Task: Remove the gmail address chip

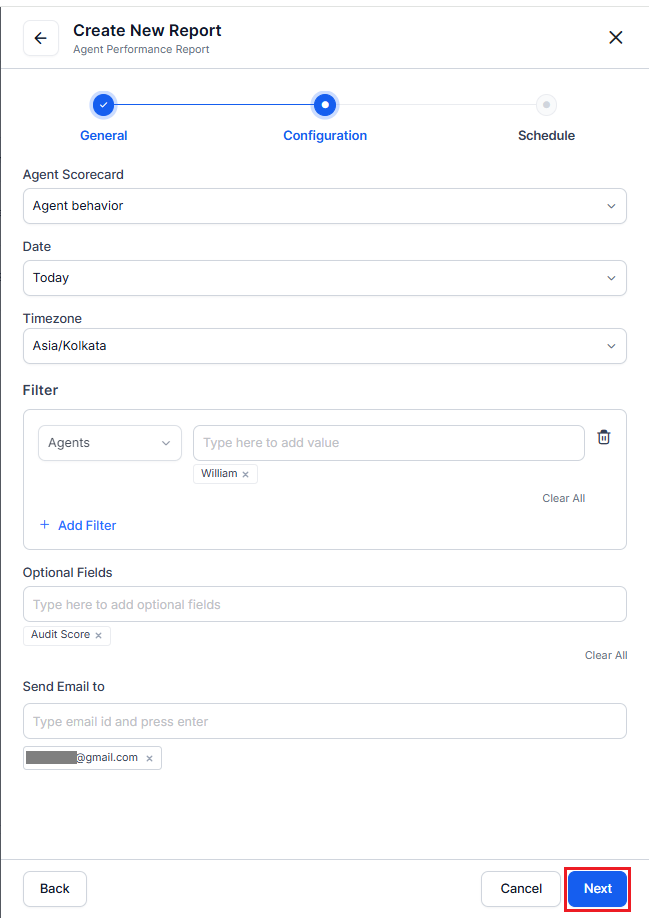Action: (149, 758)
